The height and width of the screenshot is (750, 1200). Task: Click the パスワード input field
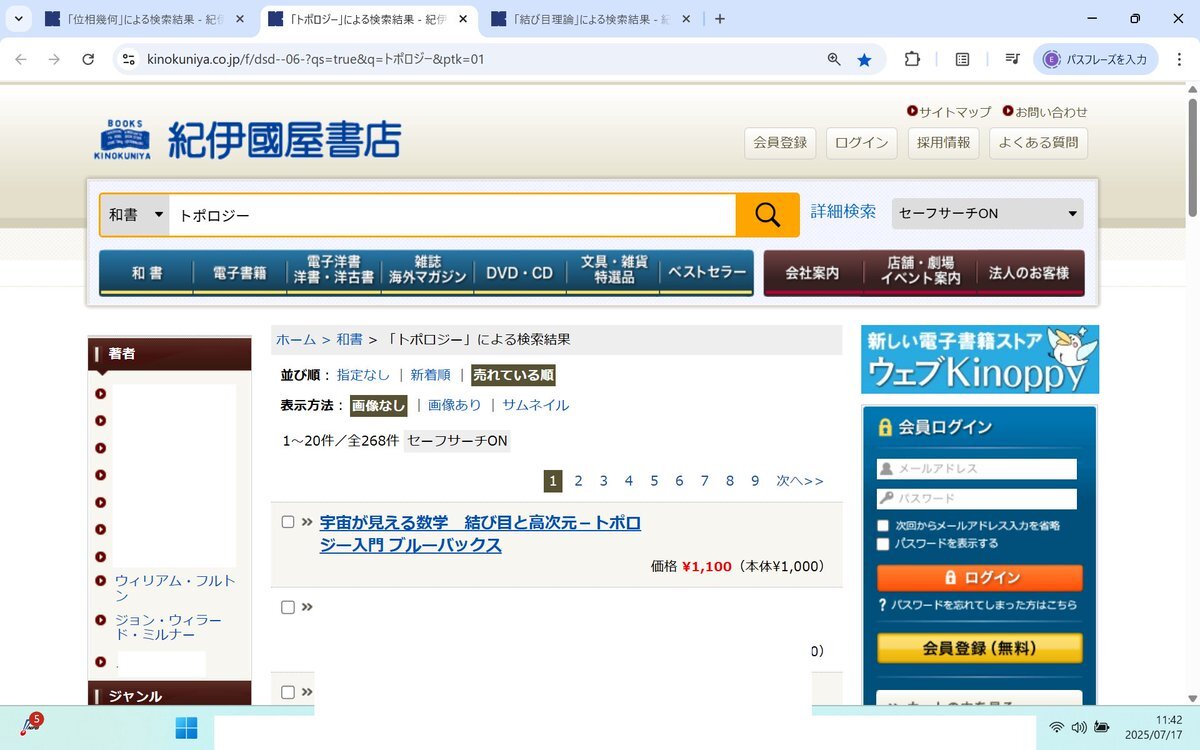(977, 499)
